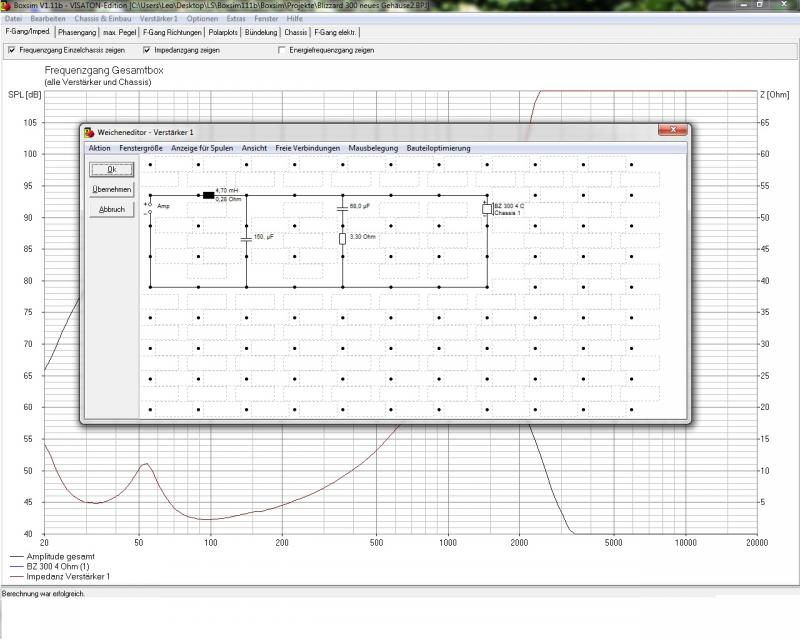Click the 3.30 Ohm resistor symbol
This screenshot has width=800, height=640.
(342, 238)
